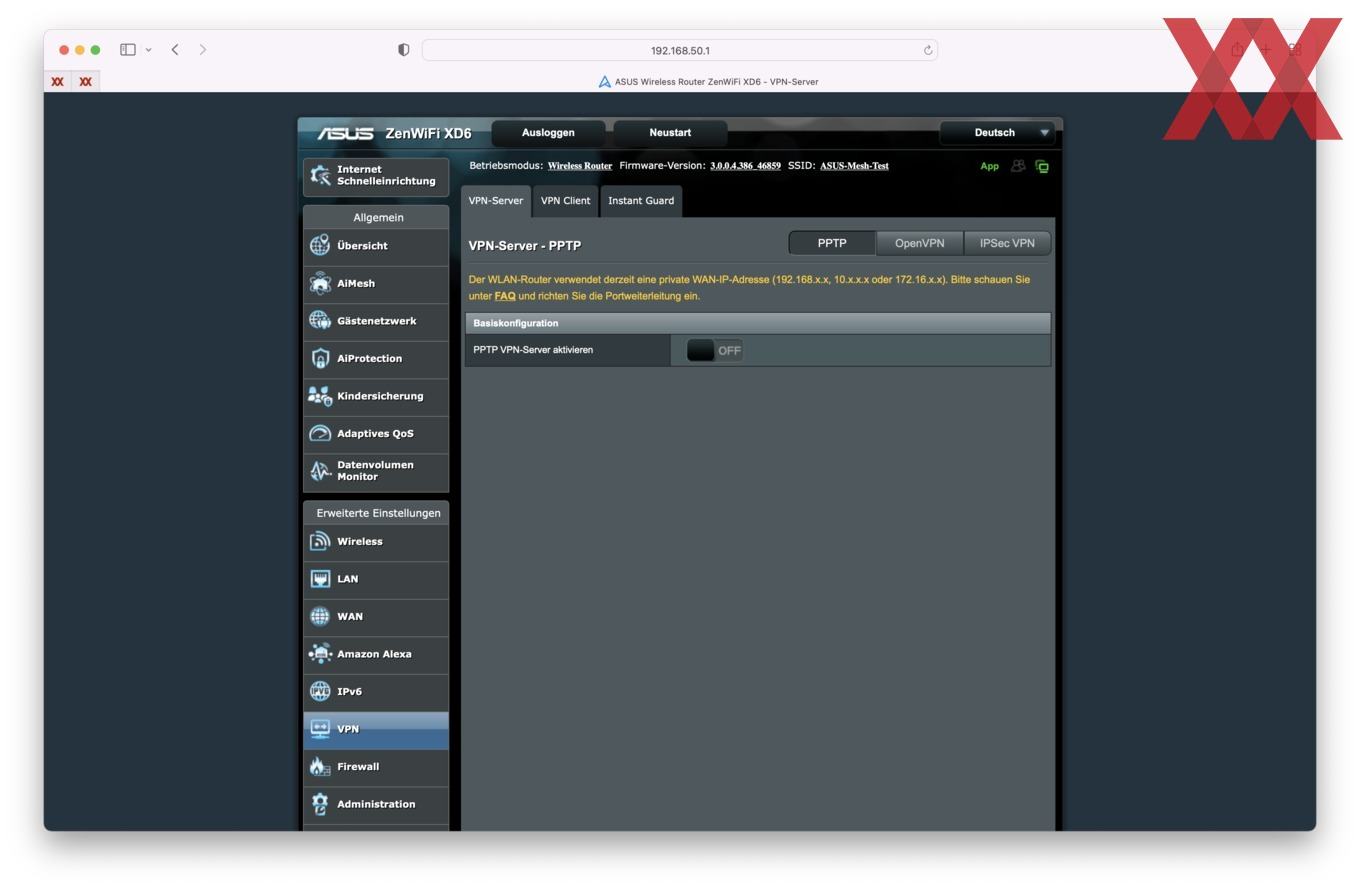The height and width of the screenshot is (889, 1360).
Task: Open the Kindersicherung icon
Action: click(320, 396)
